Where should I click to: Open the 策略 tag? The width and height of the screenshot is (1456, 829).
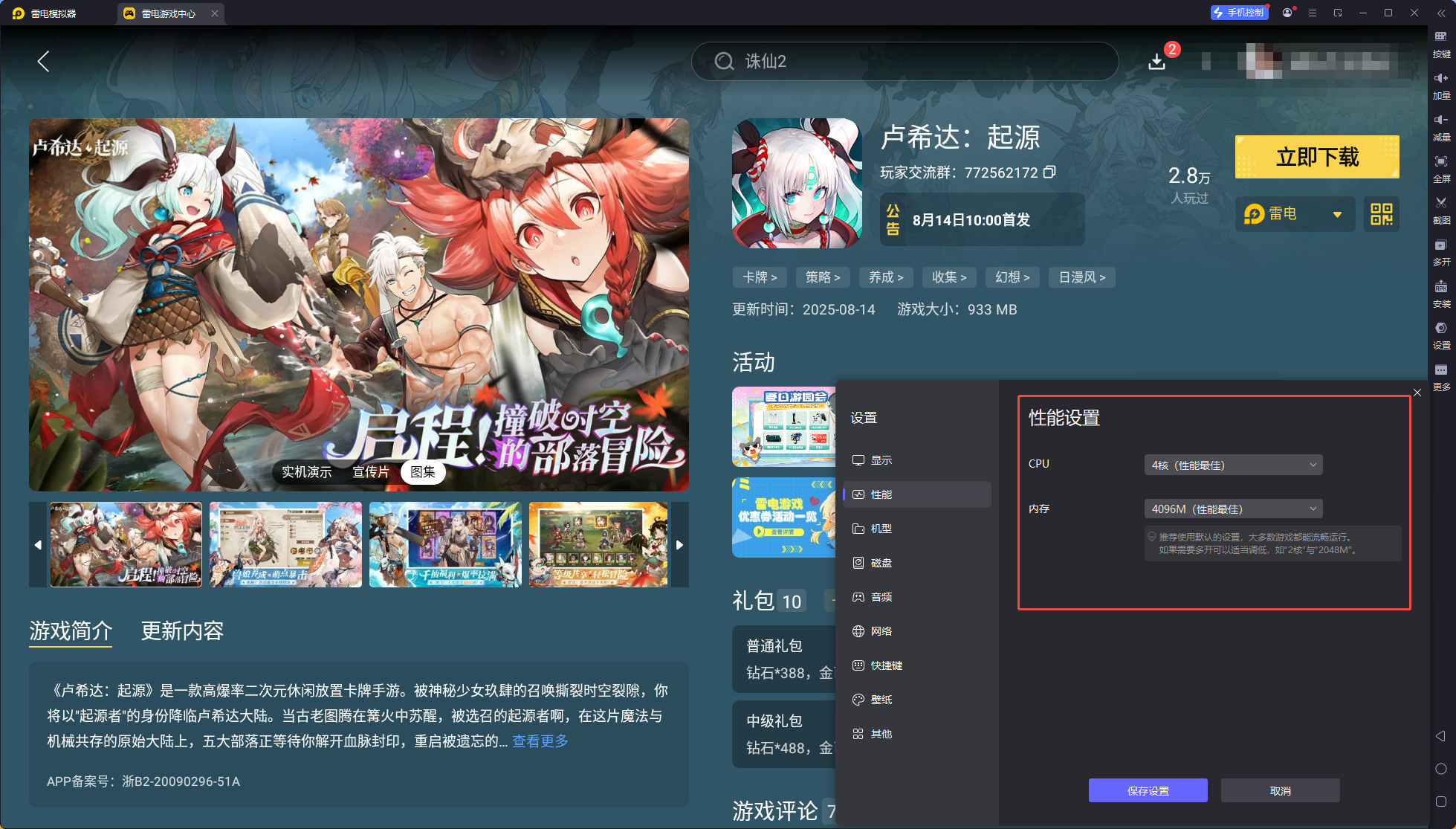[823, 277]
